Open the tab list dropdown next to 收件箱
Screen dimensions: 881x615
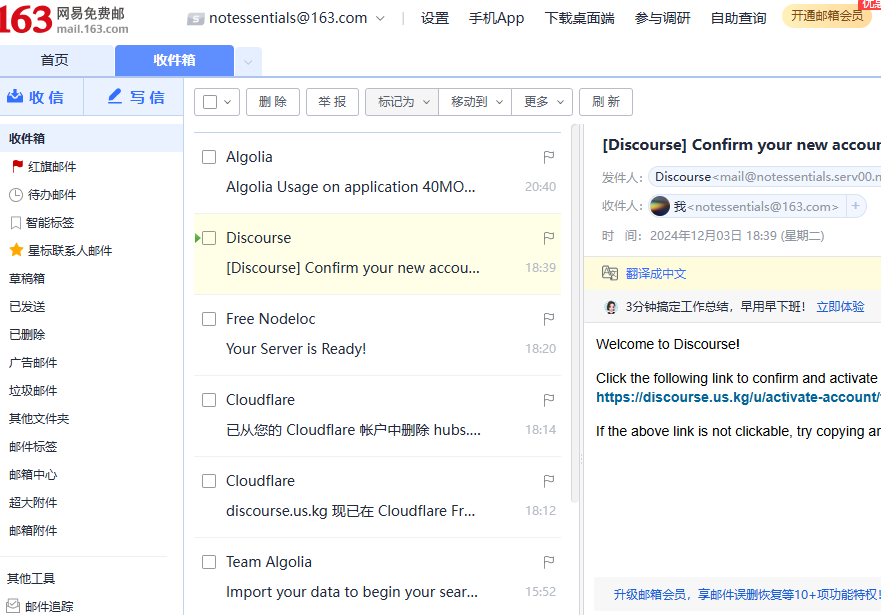(x=248, y=62)
